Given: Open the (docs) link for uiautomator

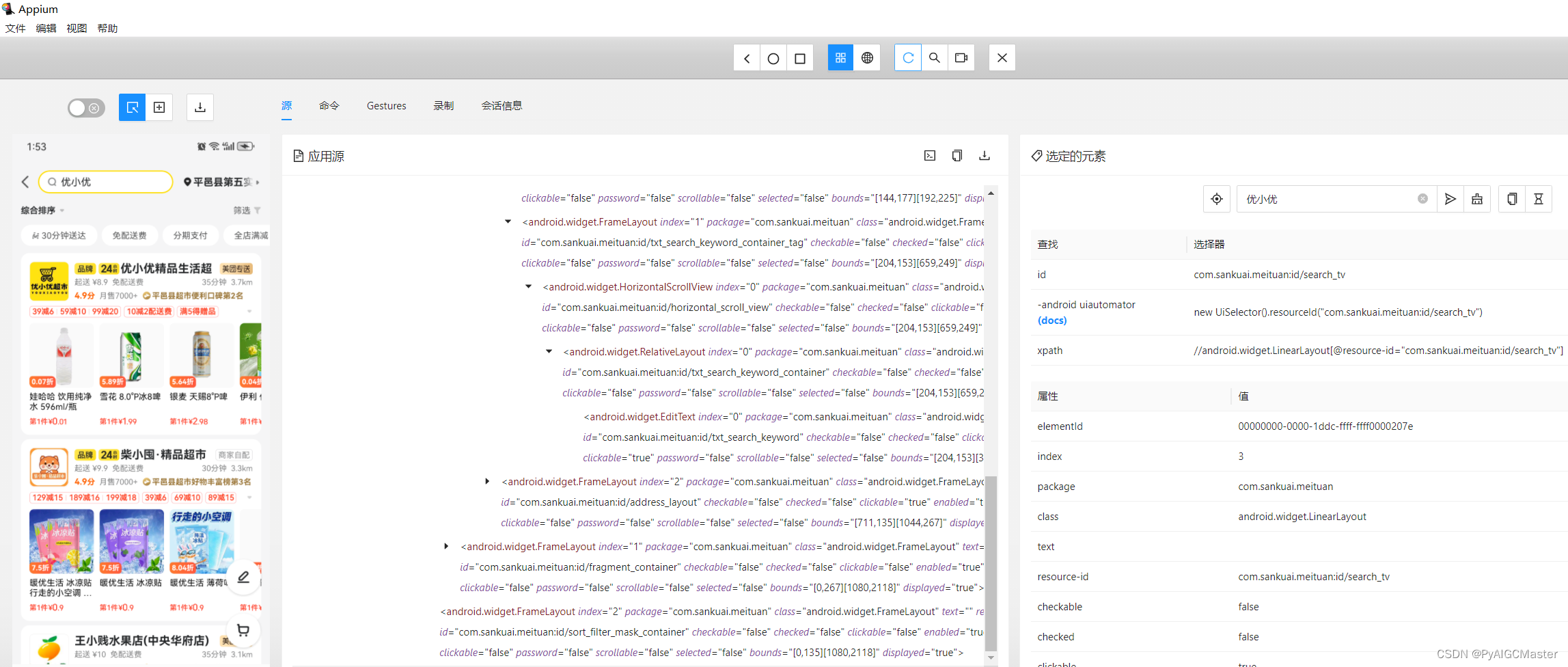Looking at the screenshot, I should [x=1052, y=321].
